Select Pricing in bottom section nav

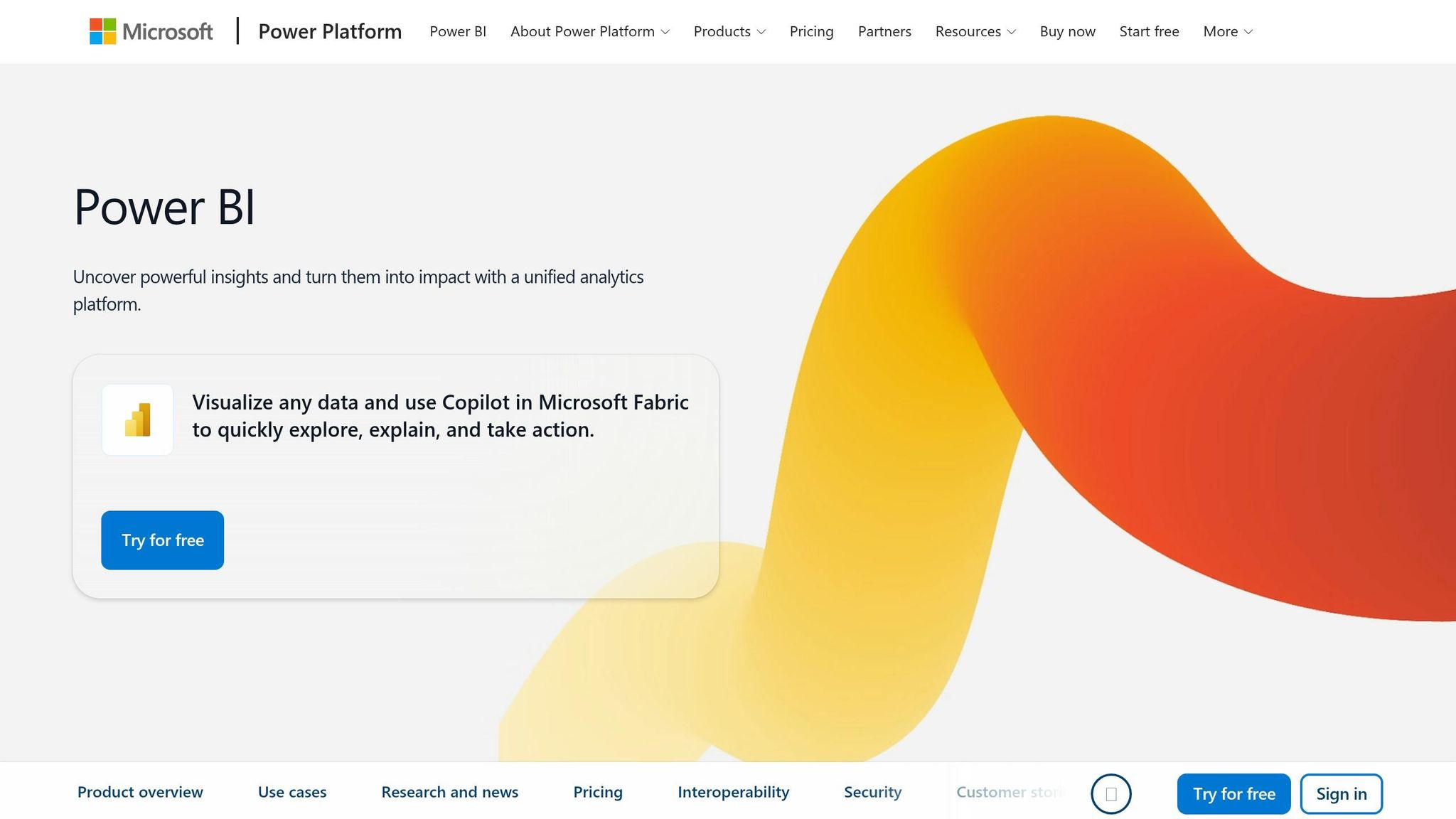click(598, 792)
